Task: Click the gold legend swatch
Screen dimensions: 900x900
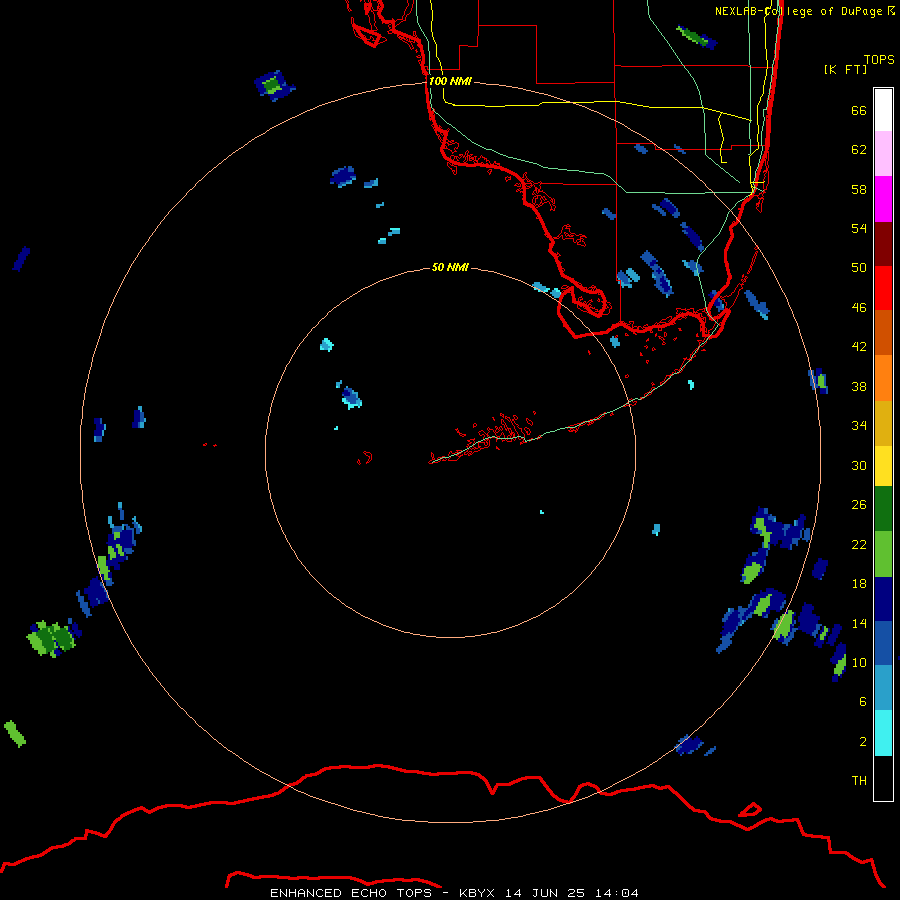Action: coord(883,424)
